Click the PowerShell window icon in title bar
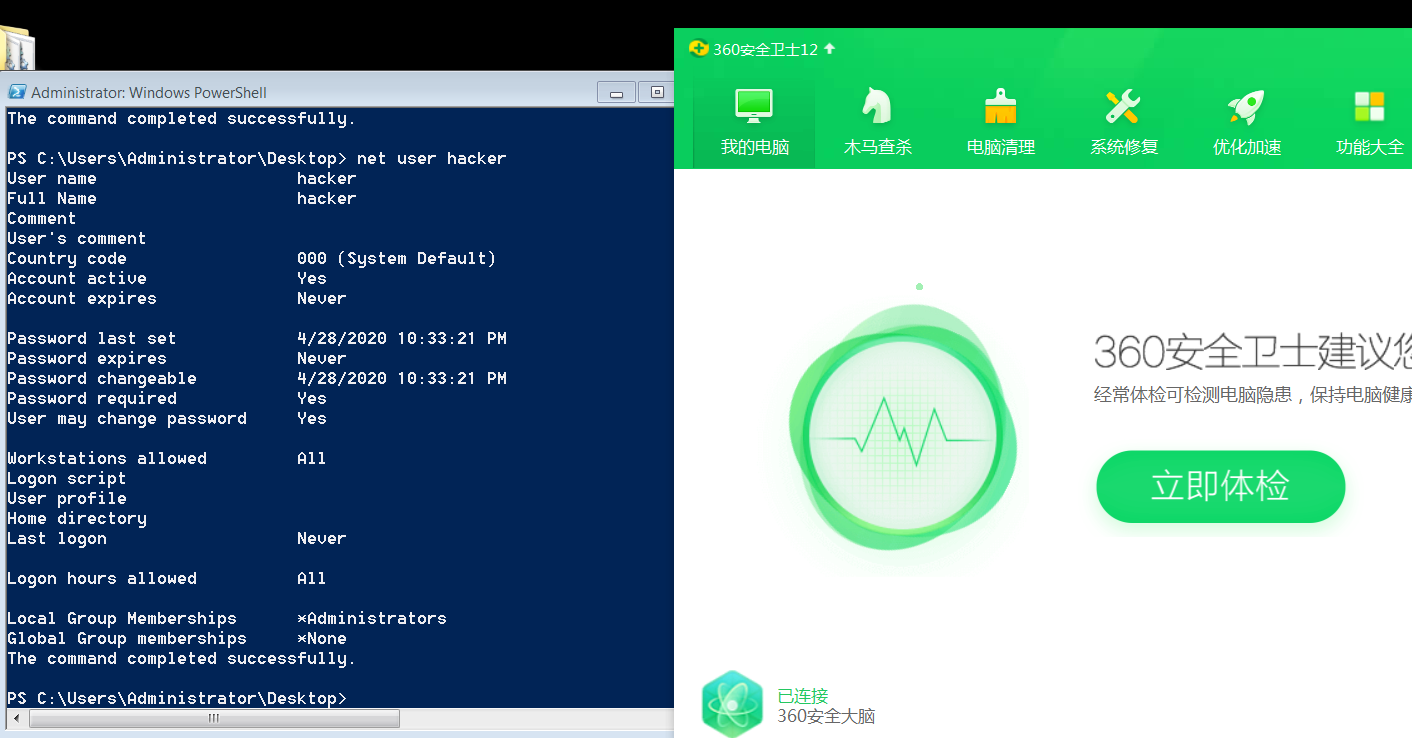The image size is (1412, 738). pos(17,92)
